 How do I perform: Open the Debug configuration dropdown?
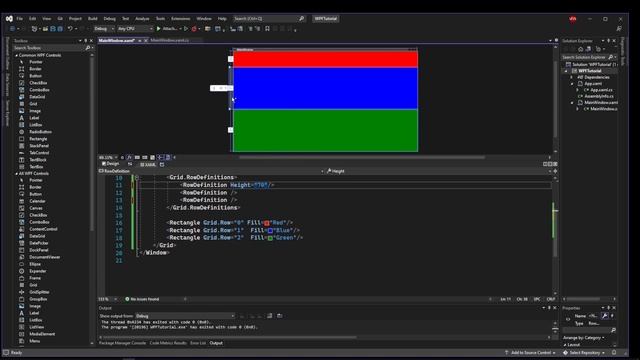[x=104, y=29]
